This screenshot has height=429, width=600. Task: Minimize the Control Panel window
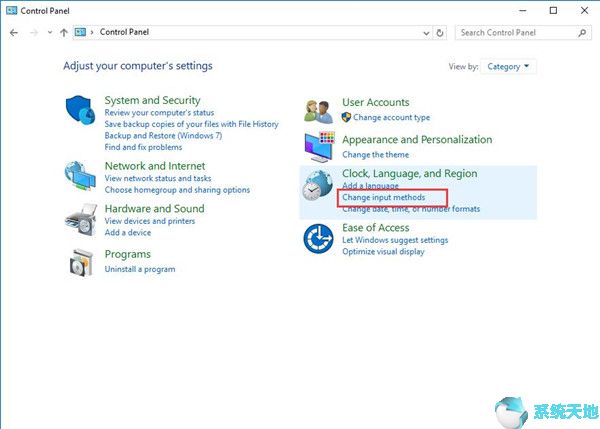click(523, 10)
